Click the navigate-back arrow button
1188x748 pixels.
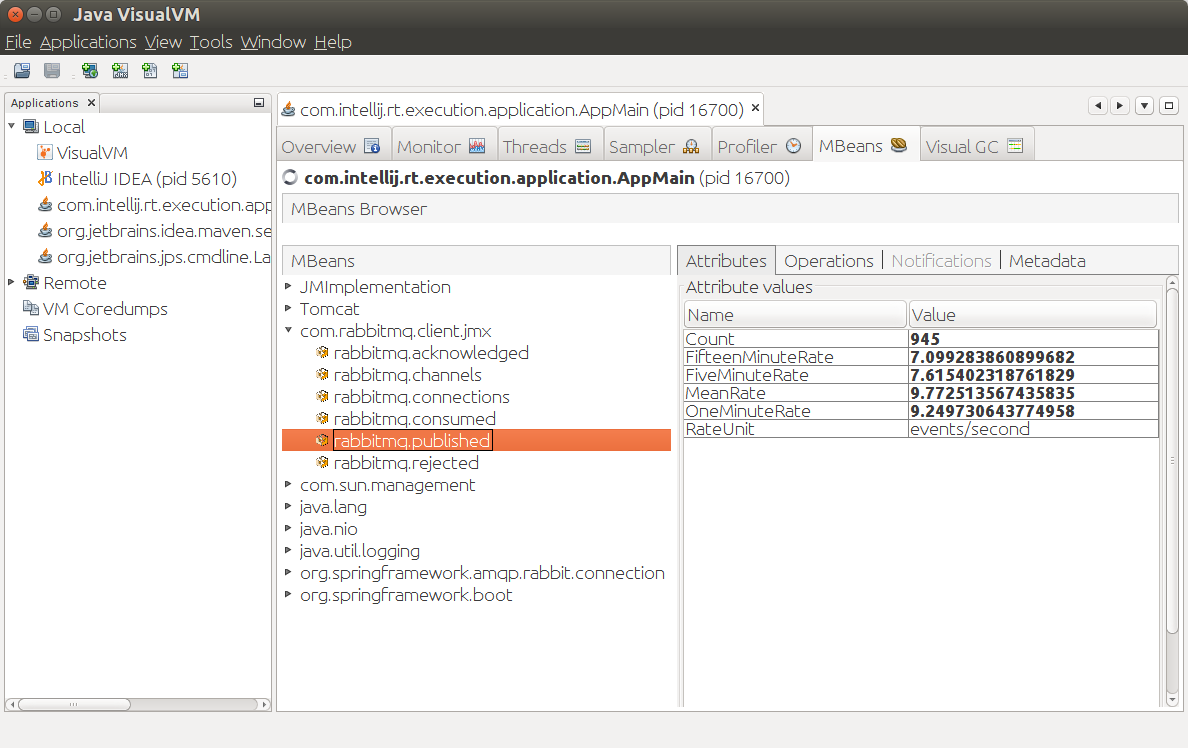1097,105
